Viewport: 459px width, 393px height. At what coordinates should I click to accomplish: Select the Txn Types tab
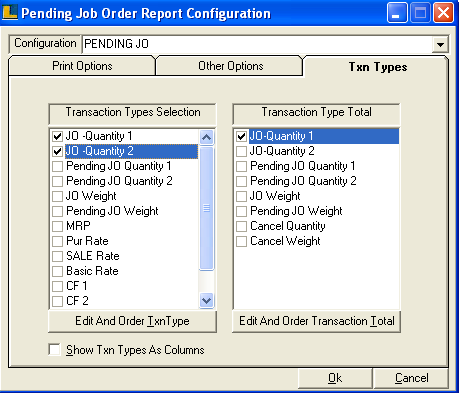tap(377, 67)
